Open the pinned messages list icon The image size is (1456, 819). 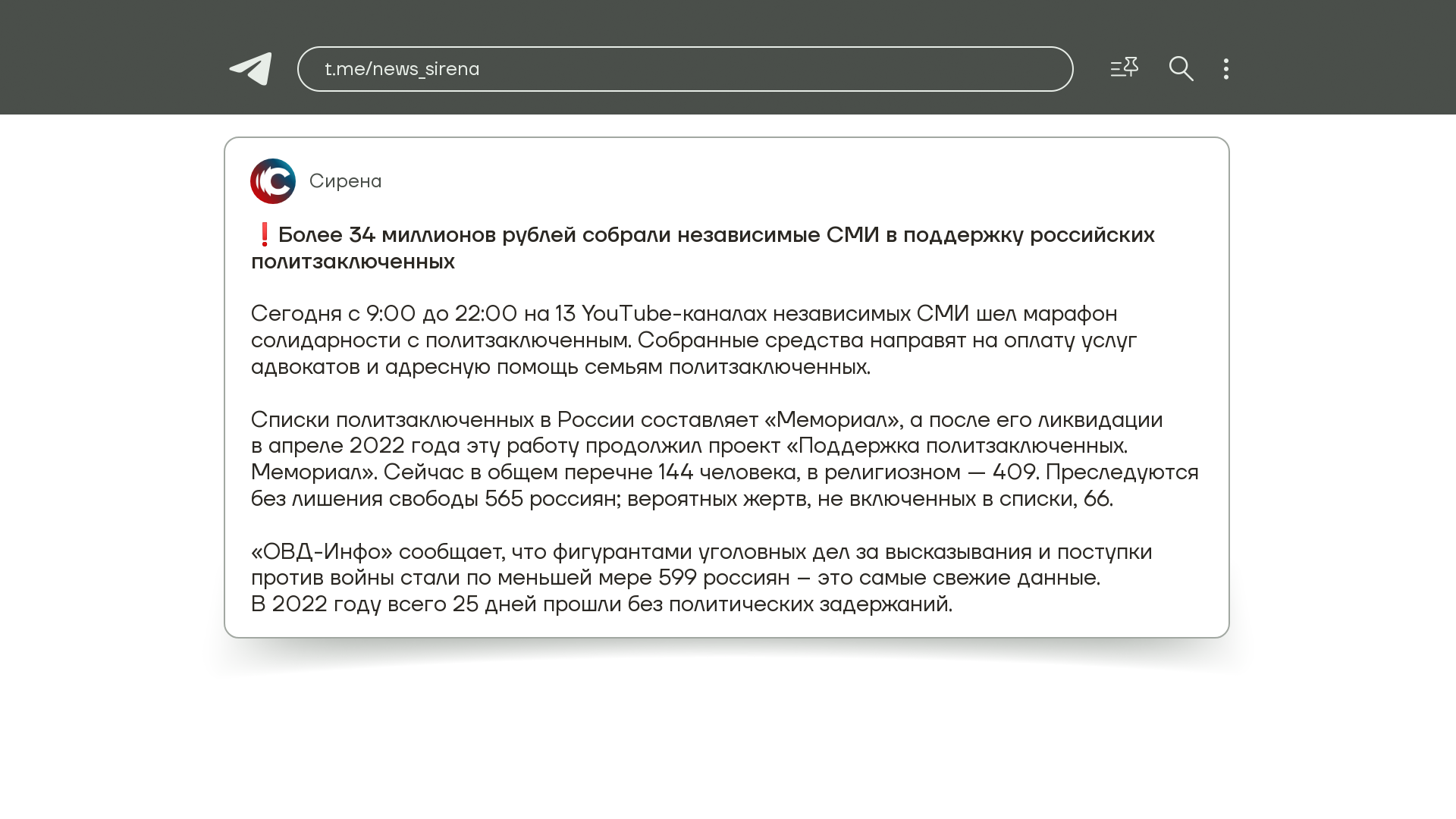click(1124, 68)
